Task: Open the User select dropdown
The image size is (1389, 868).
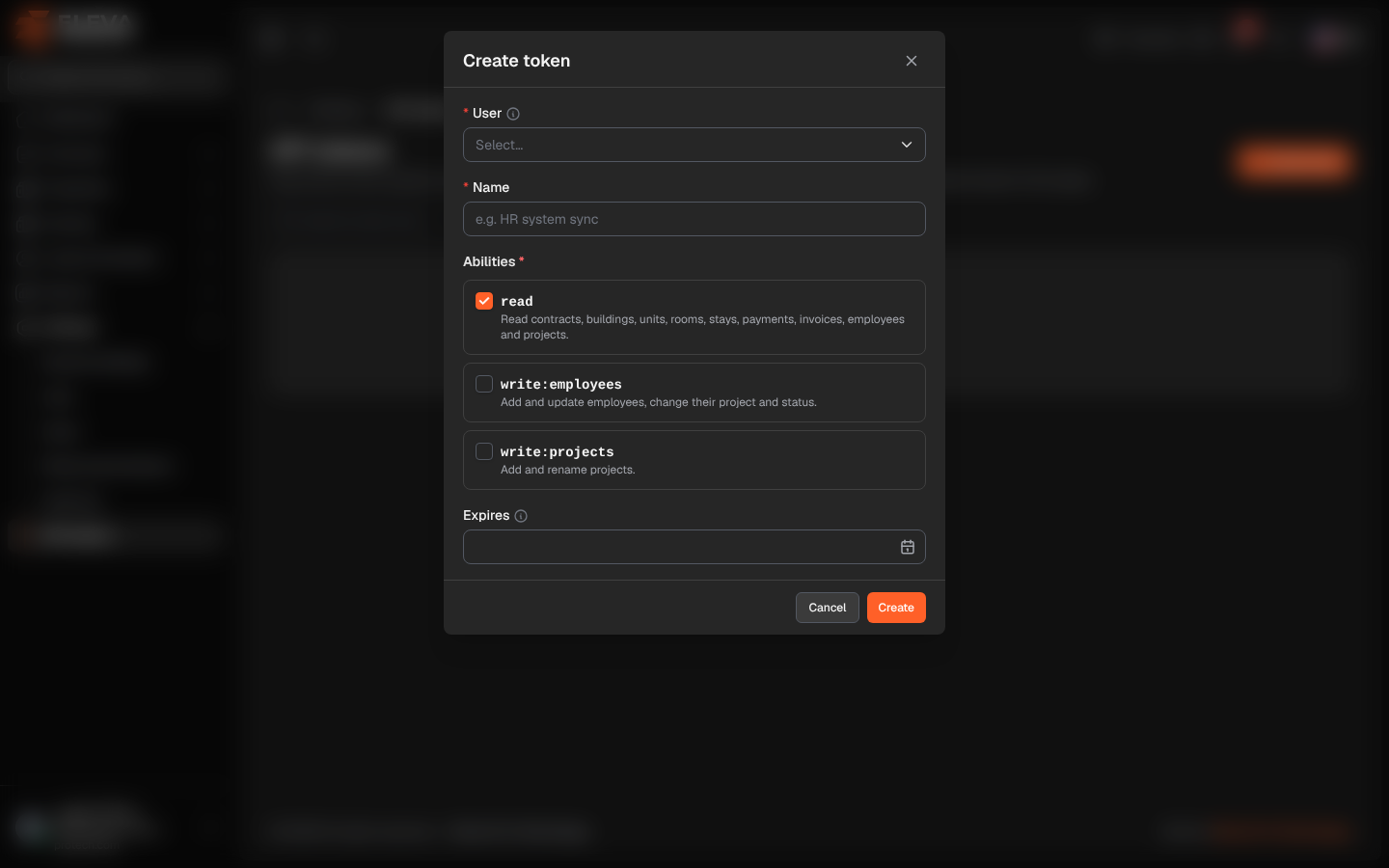Action: tap(694, 145)
